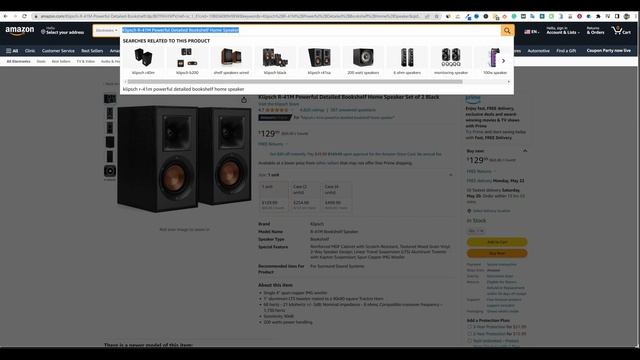The image size is (640, 360).
Task: Click the Add to Cart button
Action: (x=497, y=242)
